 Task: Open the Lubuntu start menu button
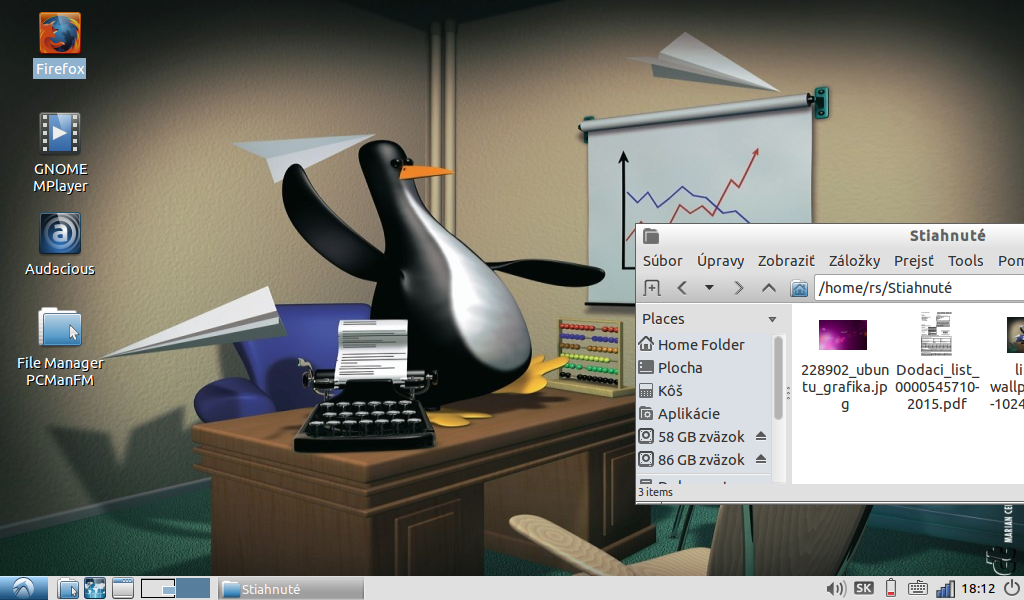tap(24, 588)
